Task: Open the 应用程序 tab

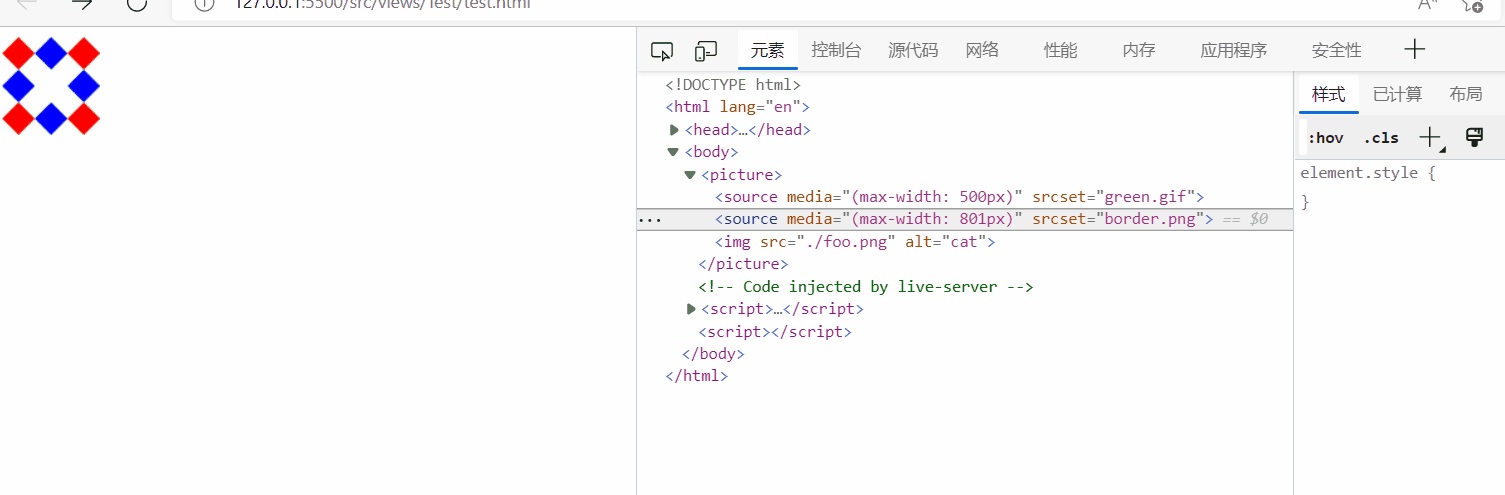Action: 1234,50
